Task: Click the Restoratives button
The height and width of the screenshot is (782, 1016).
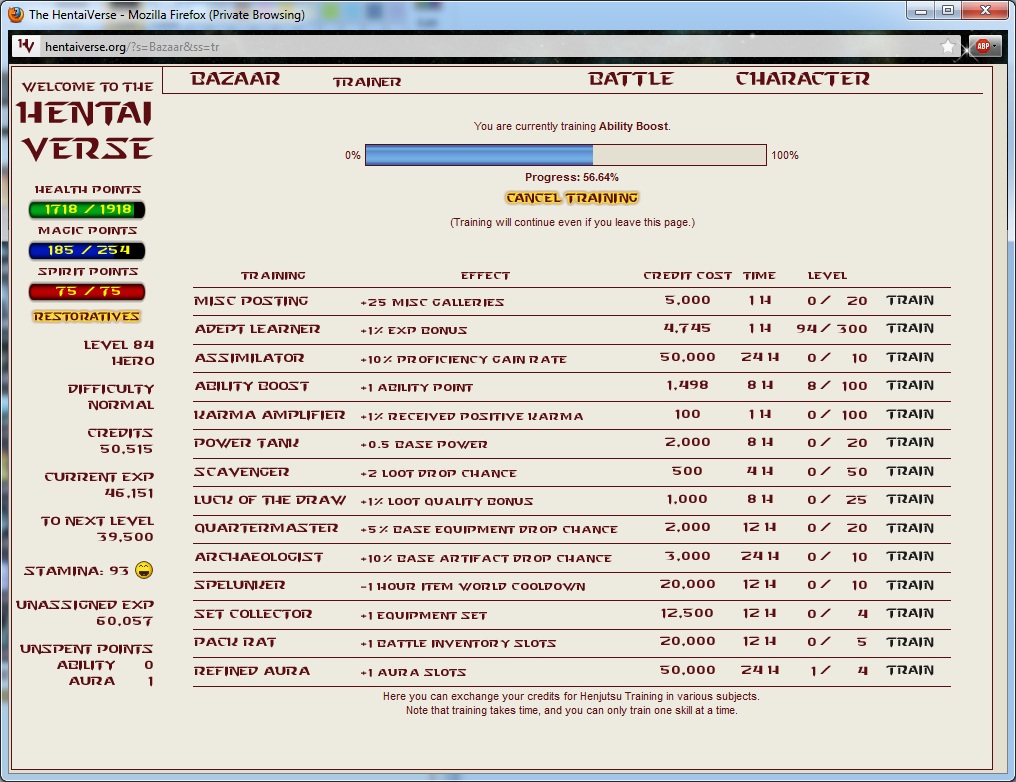Action: coord(87,316)
